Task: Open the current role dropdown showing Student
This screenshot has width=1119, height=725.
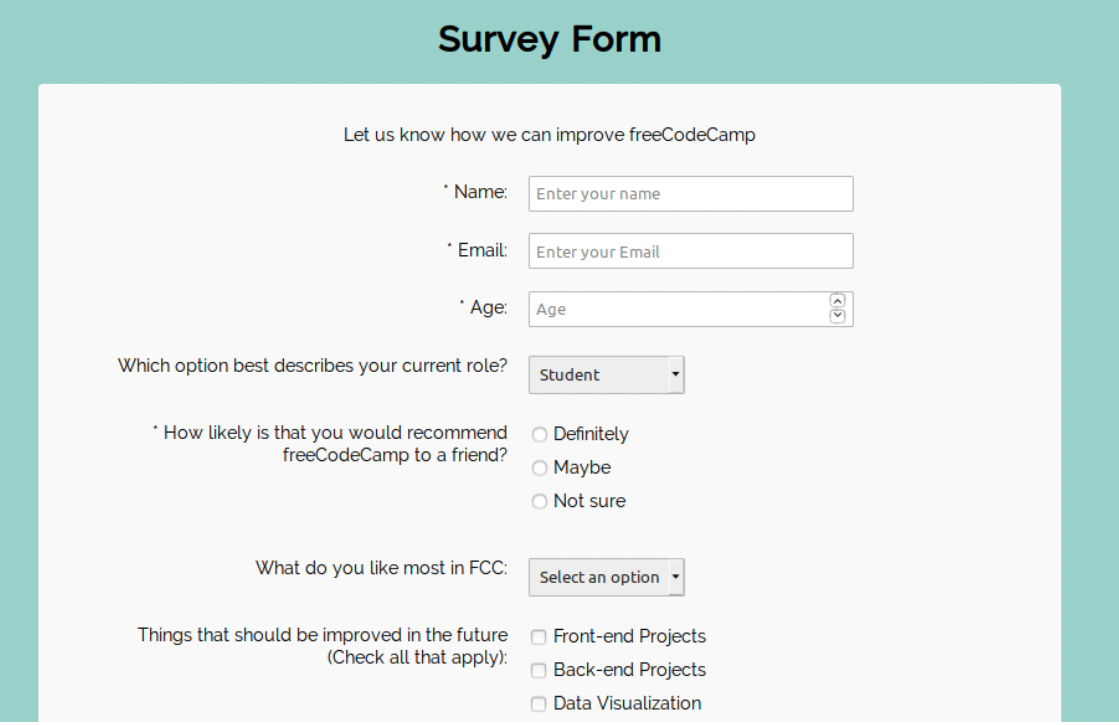Action: pos(600,374)
